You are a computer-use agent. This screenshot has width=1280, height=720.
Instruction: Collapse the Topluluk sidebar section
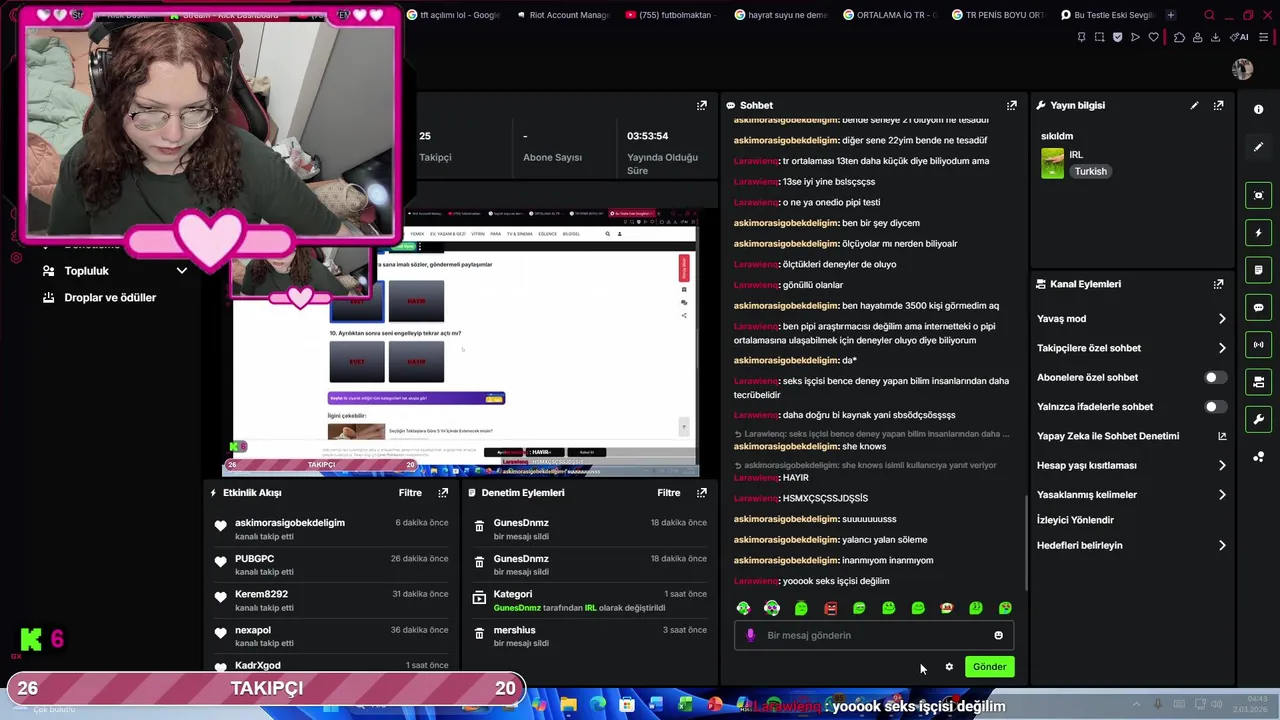[181, 271]
